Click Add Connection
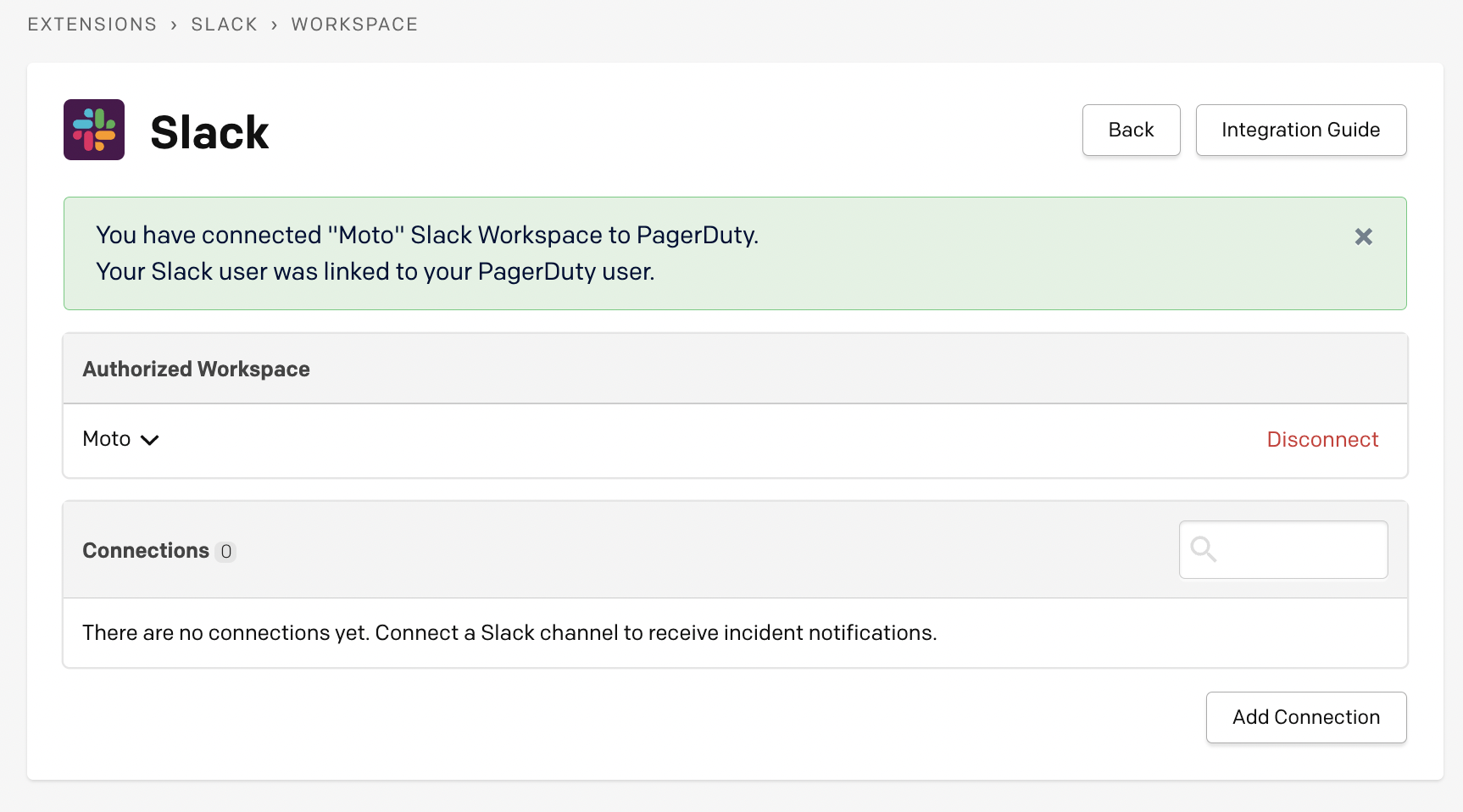Image resolution: width=1463 pixels, height=812 pixels. pos(1305,717)
